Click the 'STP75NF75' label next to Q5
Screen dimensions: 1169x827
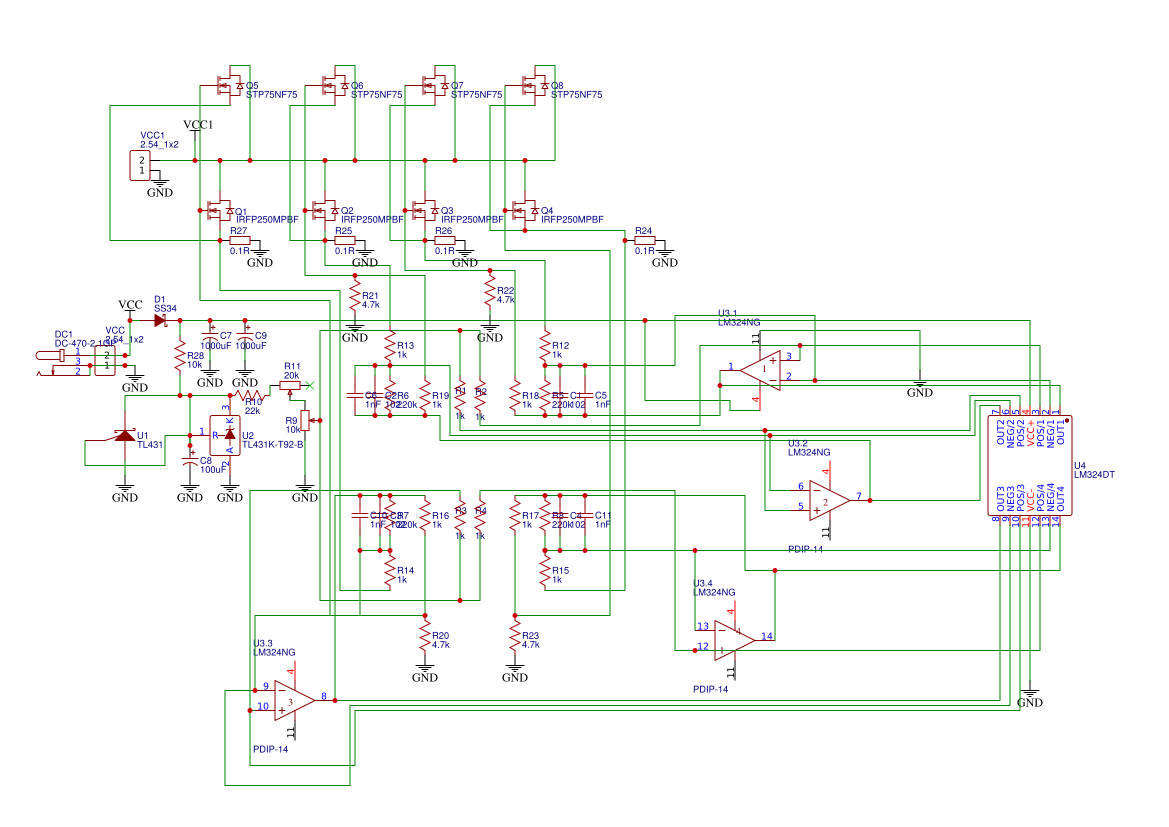[x=271, y=95]
